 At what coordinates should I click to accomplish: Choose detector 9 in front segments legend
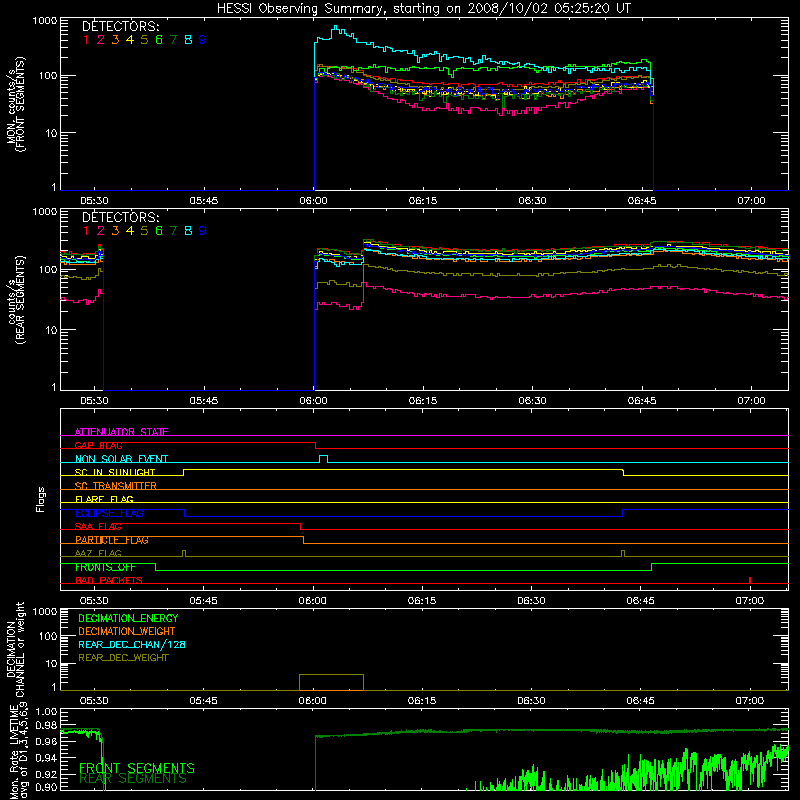tap(203, 40)
